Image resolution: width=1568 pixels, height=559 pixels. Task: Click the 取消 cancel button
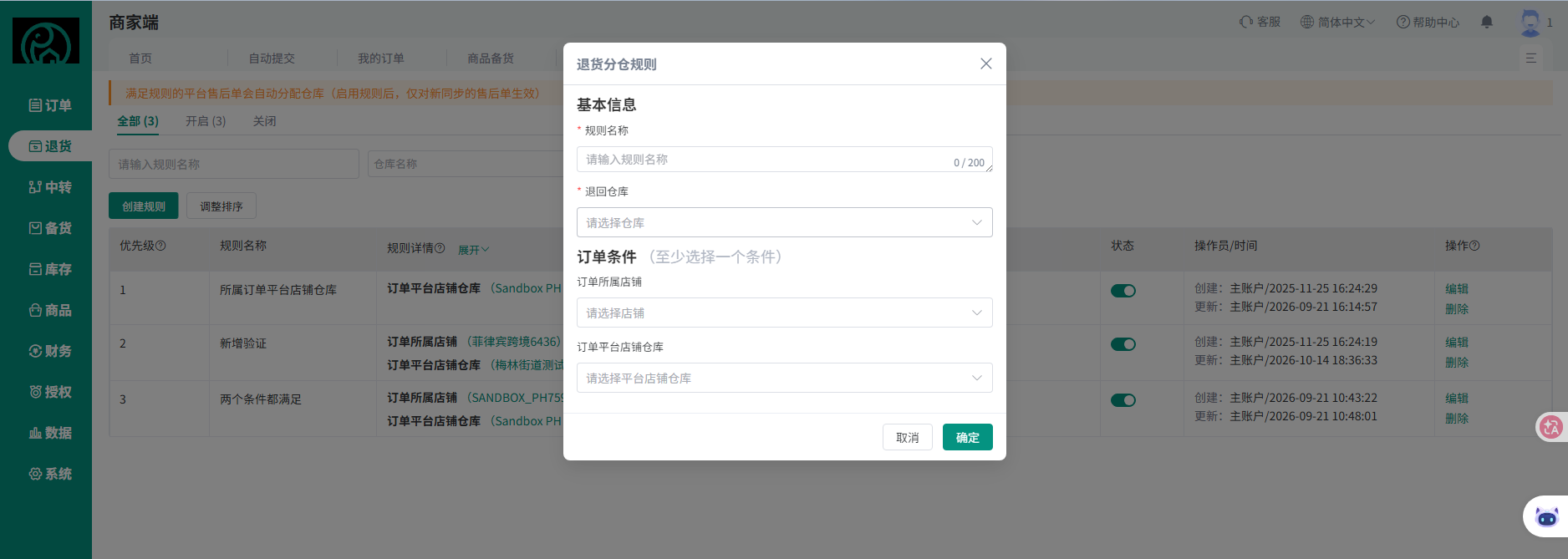[x=908, y=437]
